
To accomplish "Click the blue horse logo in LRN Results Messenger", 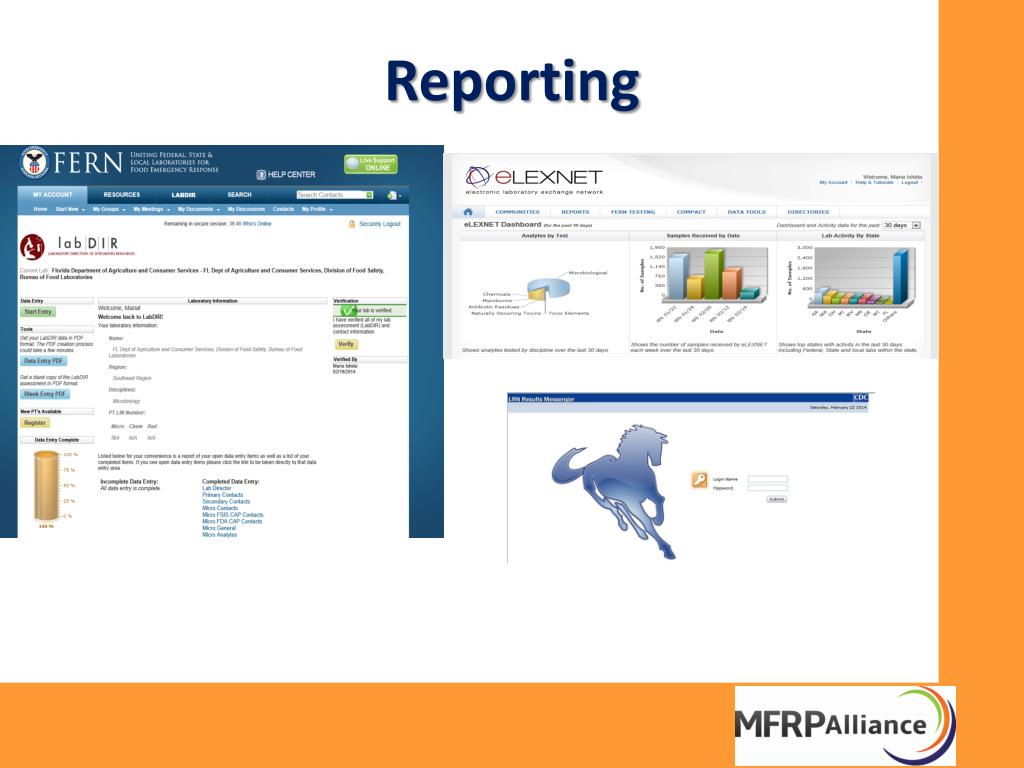I will click(613, 490).
